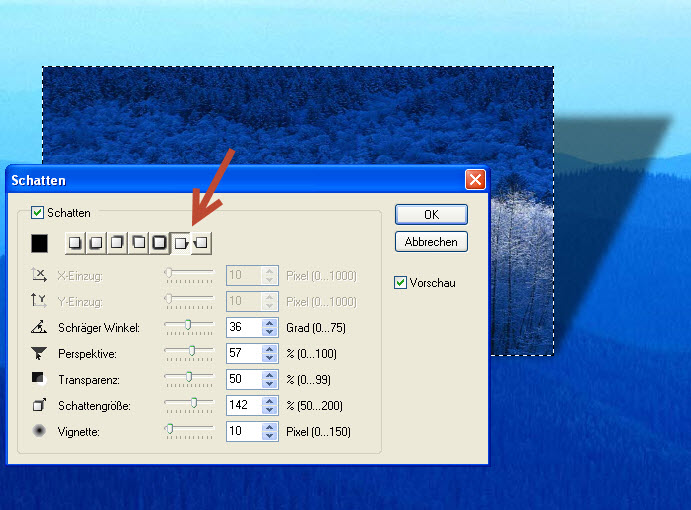Click the Y-Einzug offset icon
Image resolution: width=691 pixels, height=510 pixels.
pos(39,301)
